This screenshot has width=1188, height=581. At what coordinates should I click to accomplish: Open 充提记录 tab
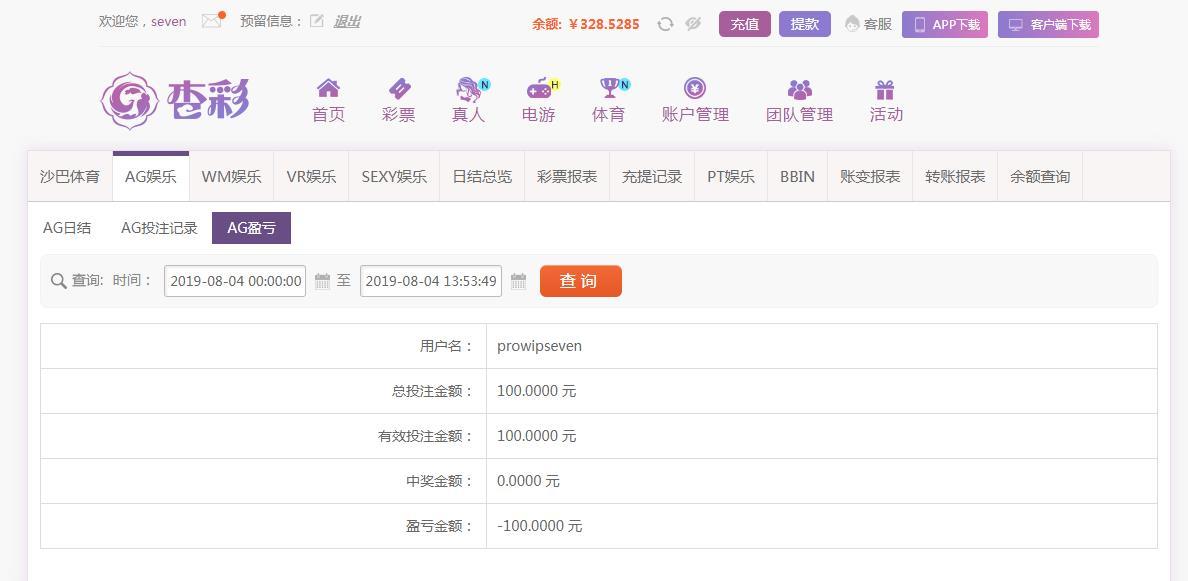(652, 176)
